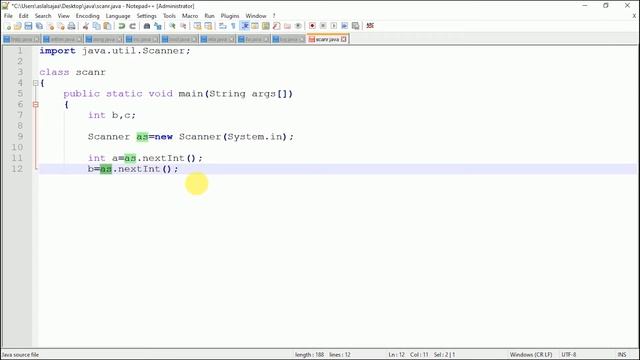Click 'INS' insert mode status entry

point(622,355)
